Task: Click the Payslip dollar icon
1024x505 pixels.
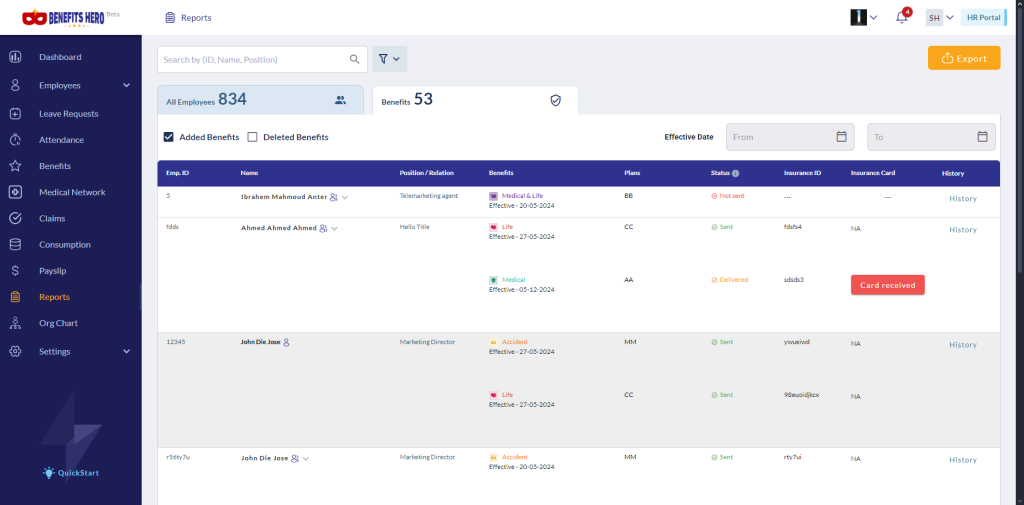Action: pyautogui.click(x=16, y=270)
